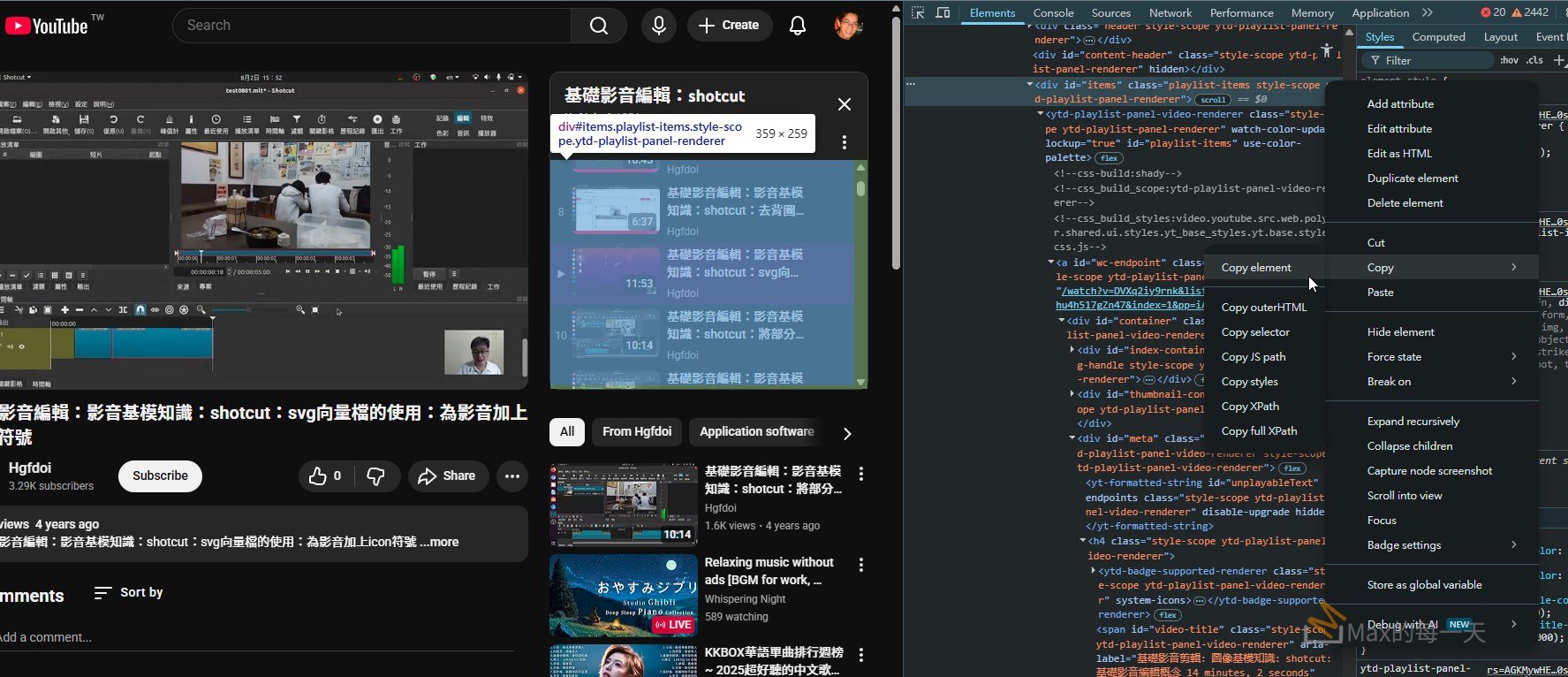Click the playlist panel scrollbar thumb

(x=860, y=188)
